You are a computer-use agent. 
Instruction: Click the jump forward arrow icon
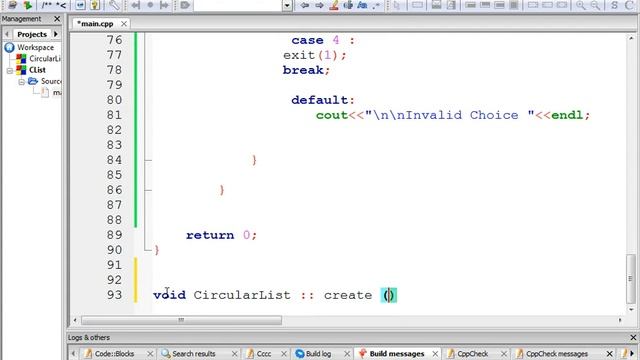pos(319,5)
